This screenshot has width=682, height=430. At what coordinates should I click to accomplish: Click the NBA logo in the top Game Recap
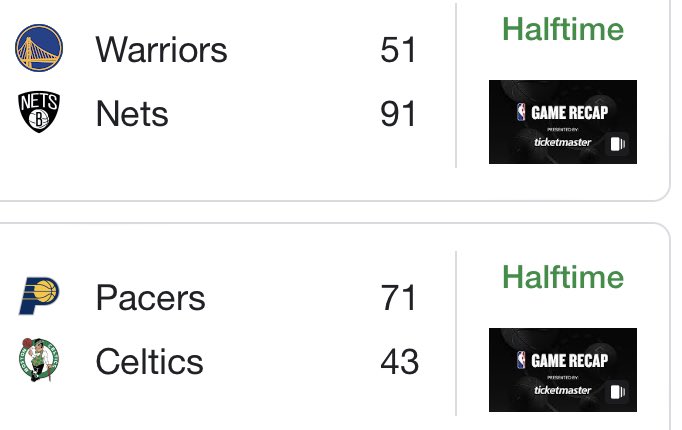[x=521, y=112]
